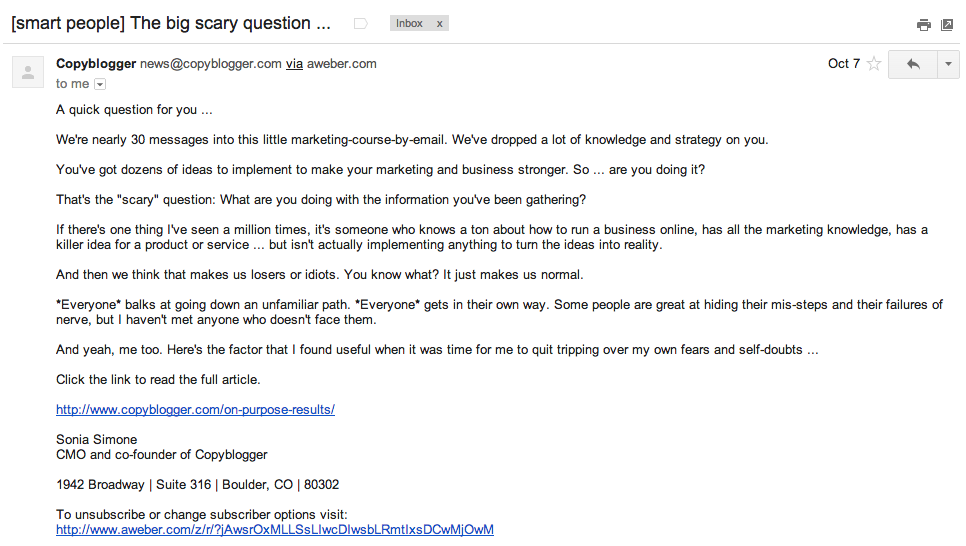Star the Oct 7 message
This screenshot has height=546, width=966.
(x=874, y=63)
